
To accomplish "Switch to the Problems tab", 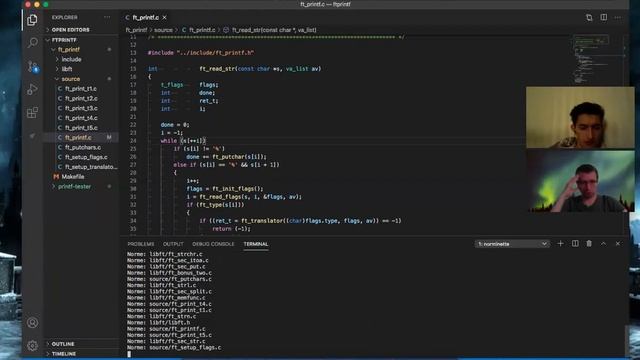I will pyautogui.click(x=141, y=244).
